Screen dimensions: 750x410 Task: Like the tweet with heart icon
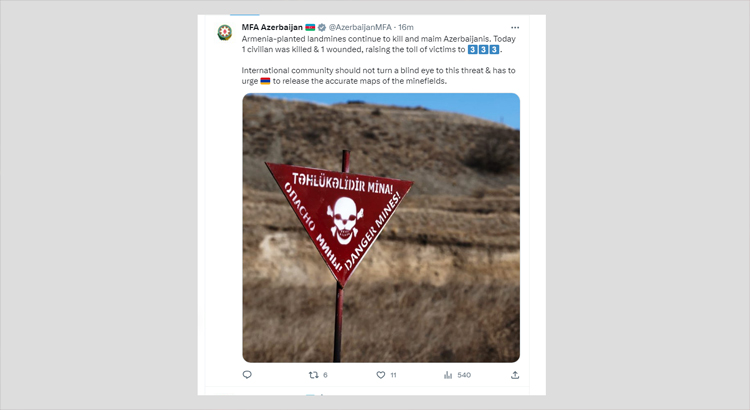[381, 375]
